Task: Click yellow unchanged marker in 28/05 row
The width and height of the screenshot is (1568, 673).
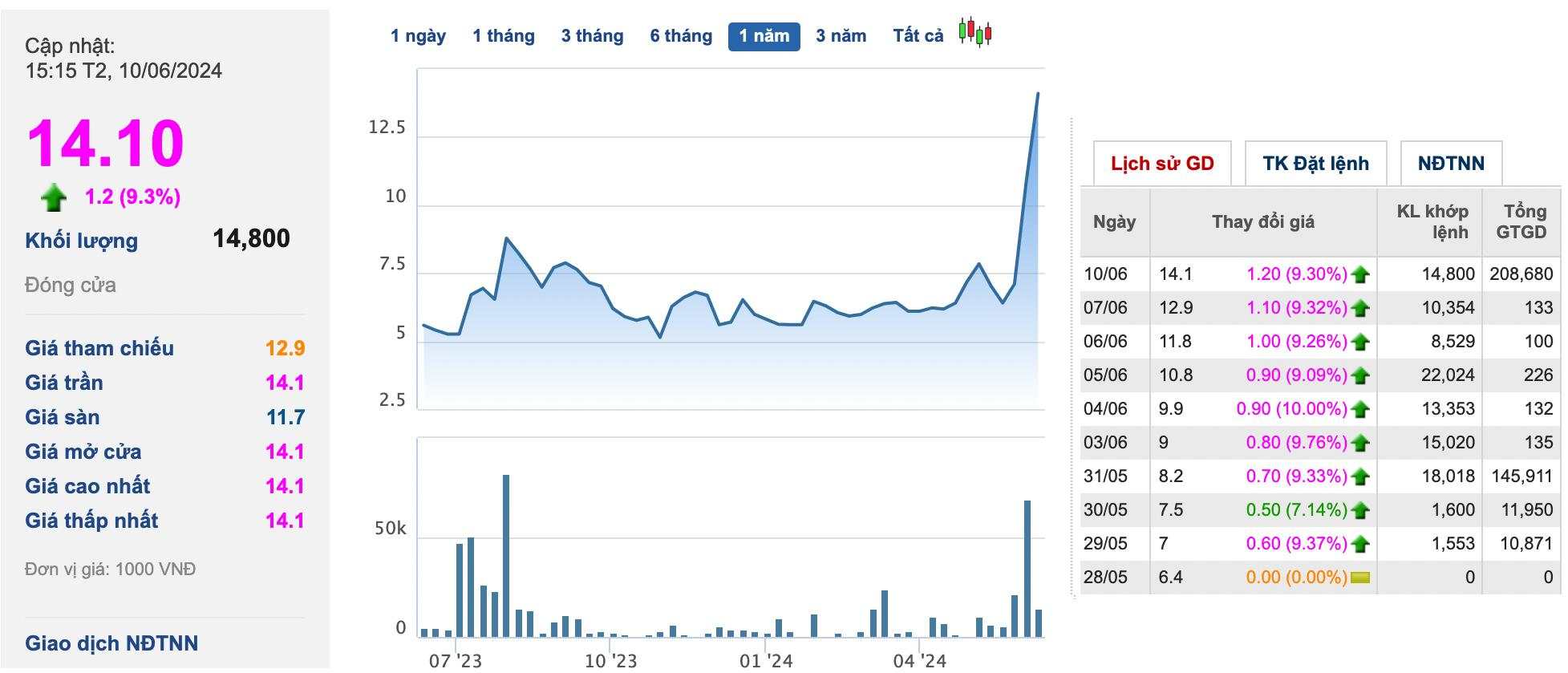Action: pyautogui.click(x=1360, y=578)
